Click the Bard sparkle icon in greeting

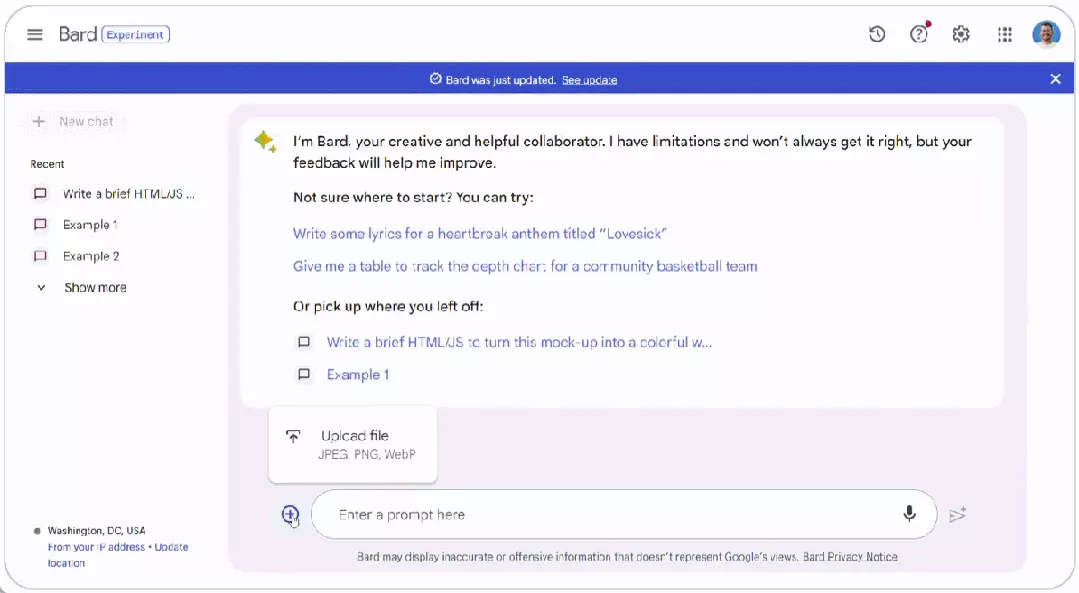[x=266, y=141]
